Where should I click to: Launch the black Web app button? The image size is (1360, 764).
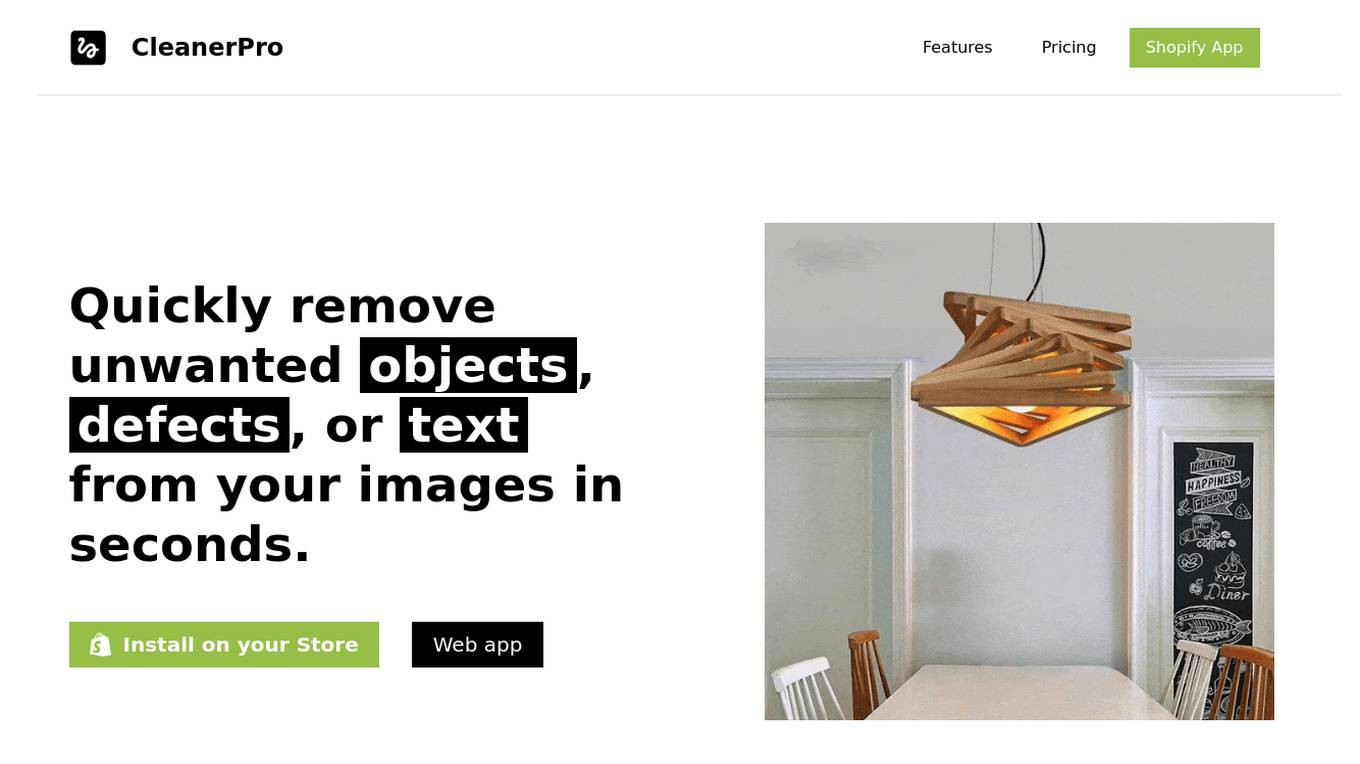[477, 645]
